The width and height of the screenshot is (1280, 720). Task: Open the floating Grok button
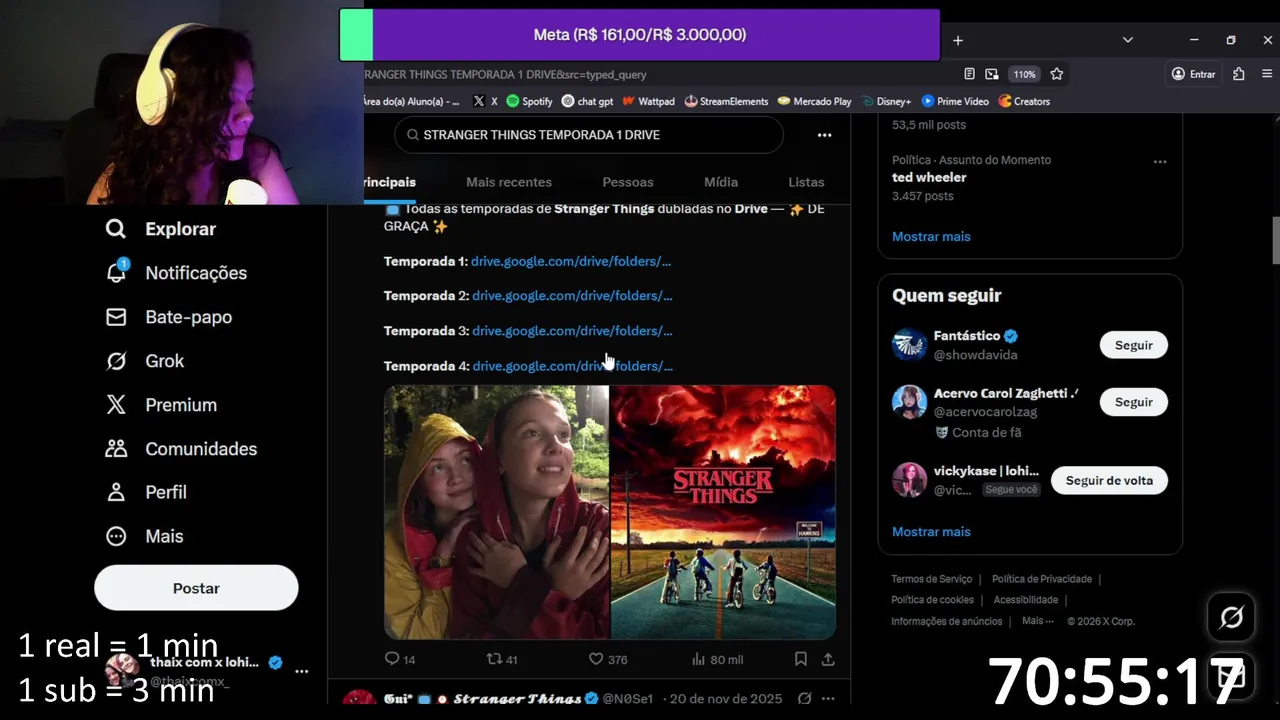1231,618
